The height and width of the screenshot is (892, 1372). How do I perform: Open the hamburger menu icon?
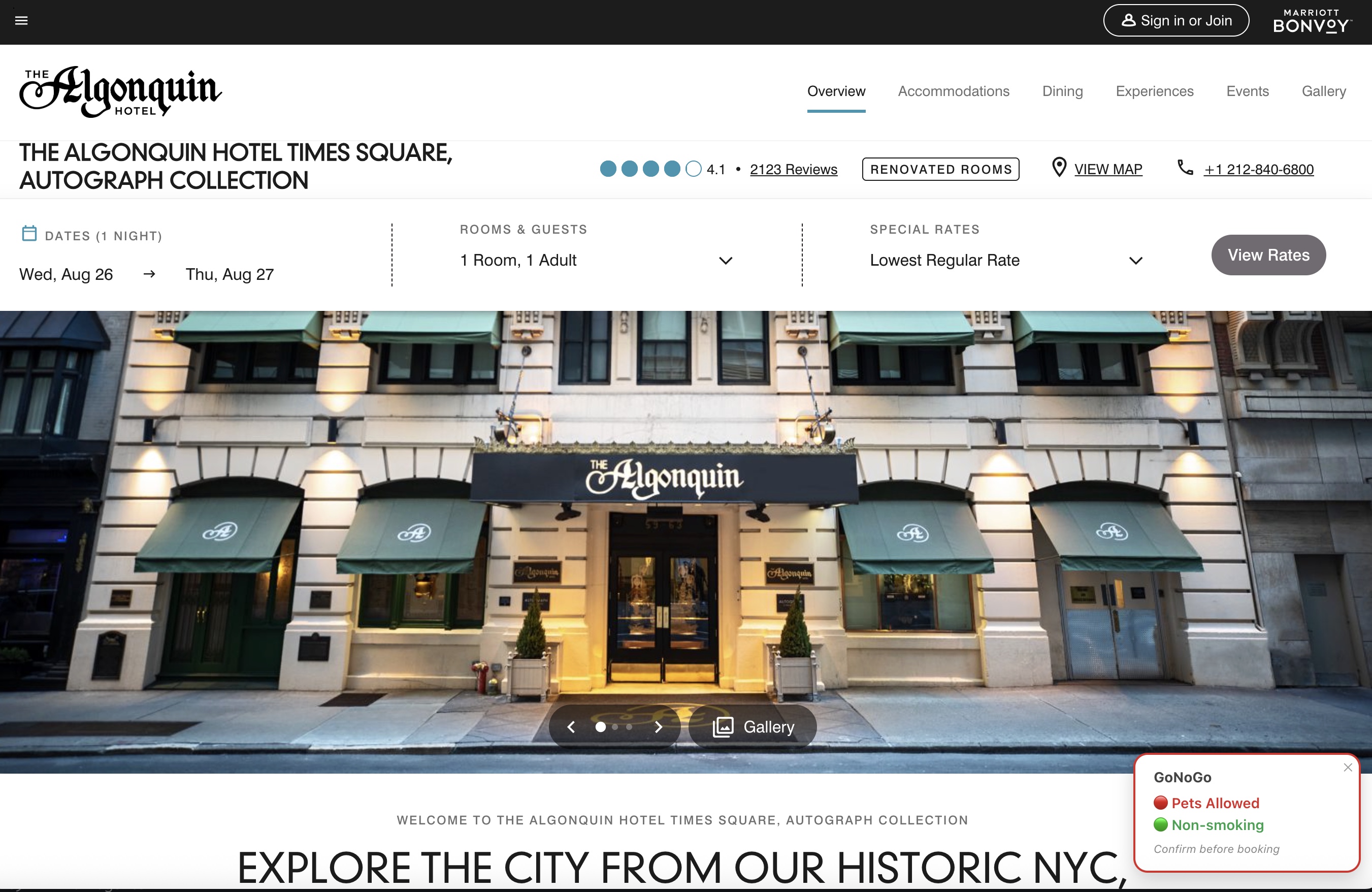21,21
